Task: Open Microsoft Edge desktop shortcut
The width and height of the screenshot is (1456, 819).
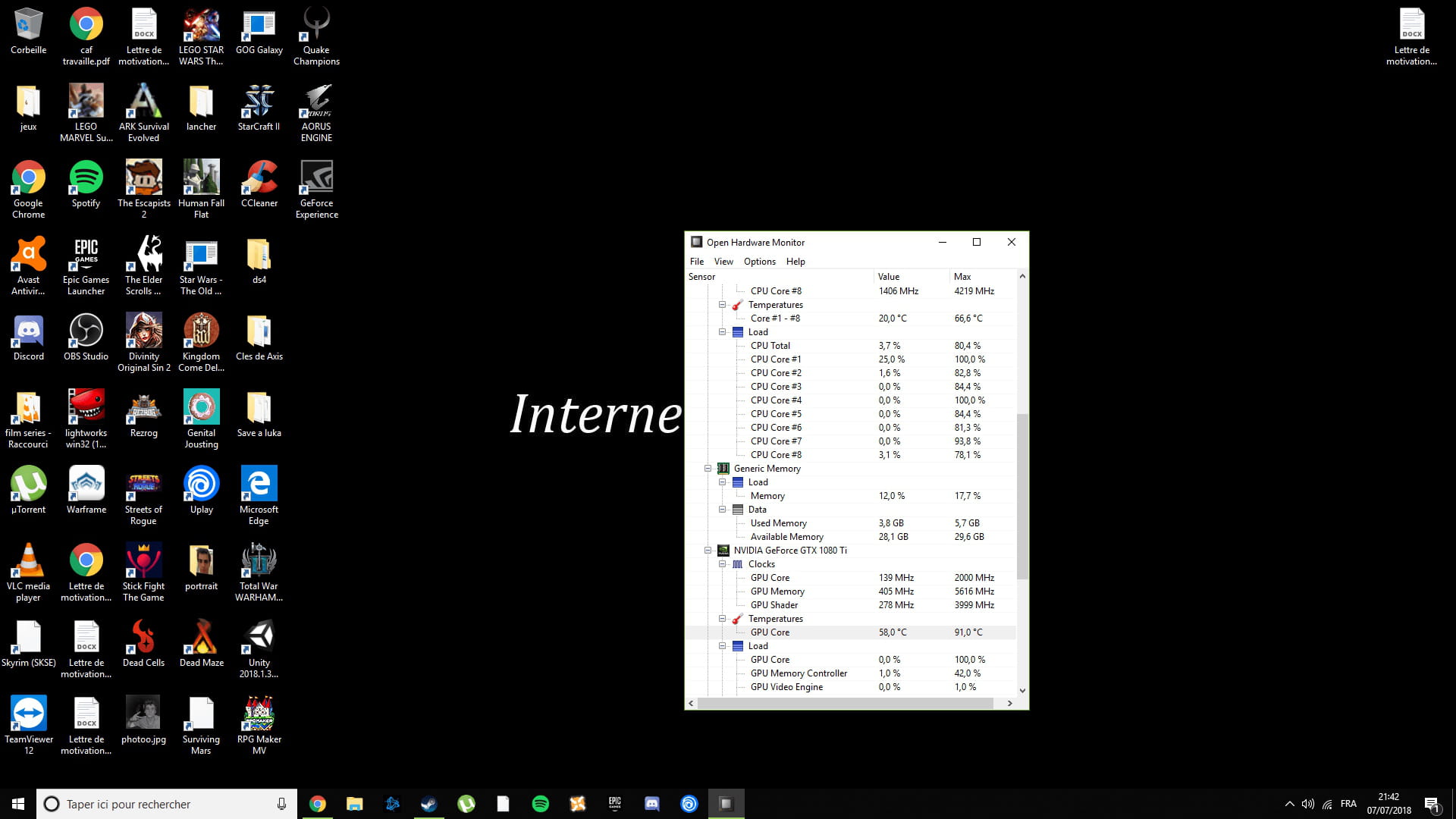Action: click(x=259, y=495)
